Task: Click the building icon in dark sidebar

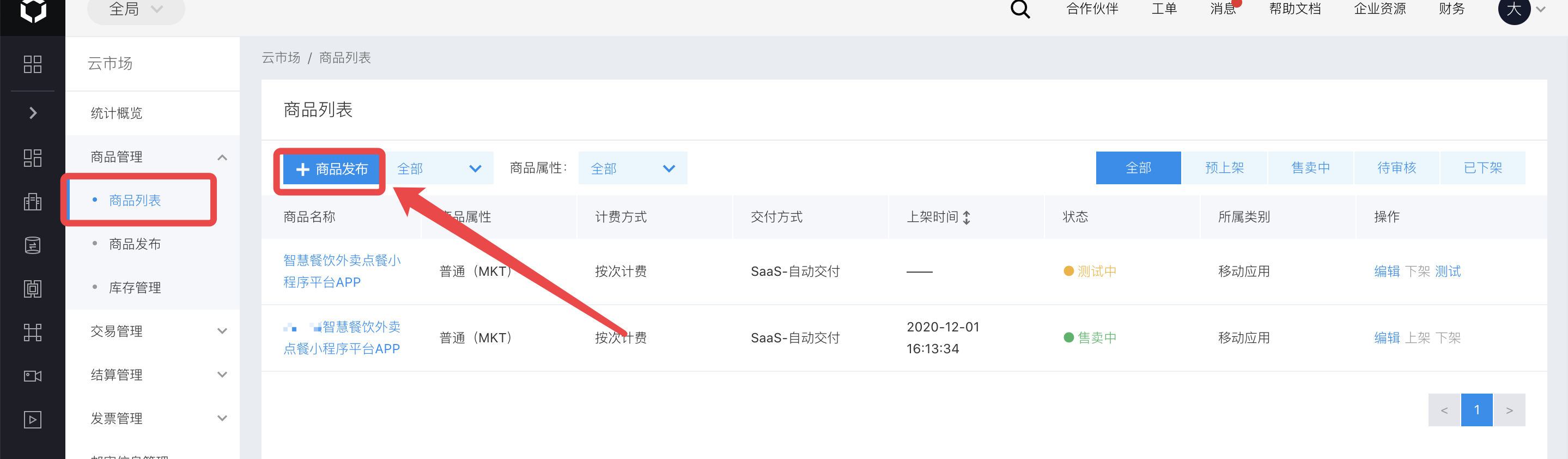Action: coord(33,202)
